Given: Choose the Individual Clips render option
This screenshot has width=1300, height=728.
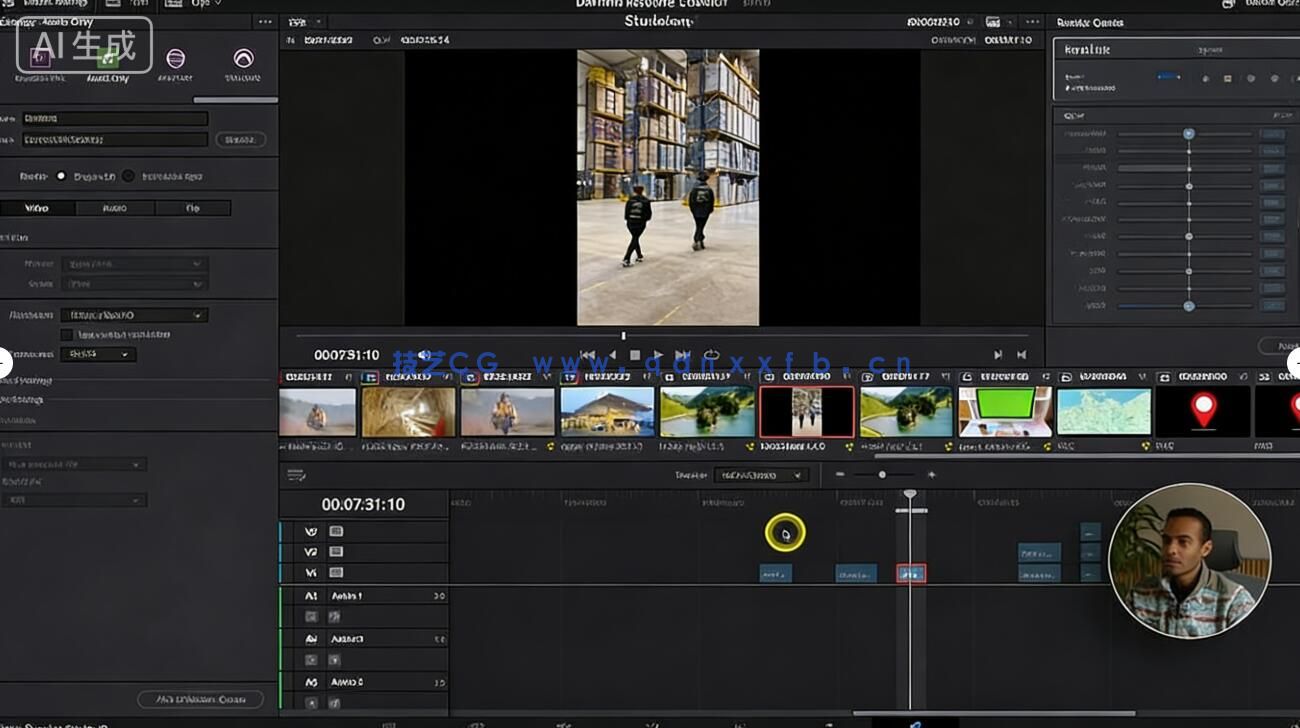Looking at the screenshot, I should 128,176.
